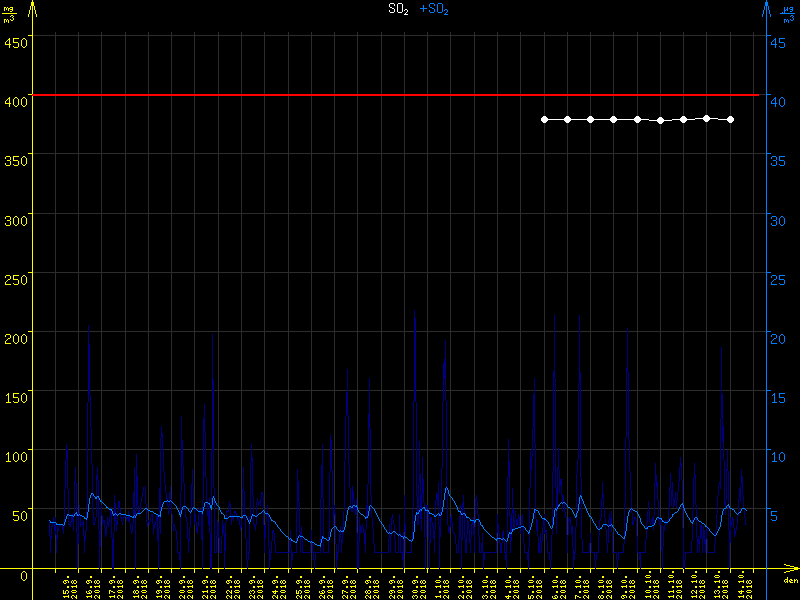Click the last white data point marker
Viewport: 800px width, 600px height.
pos(731,119)
